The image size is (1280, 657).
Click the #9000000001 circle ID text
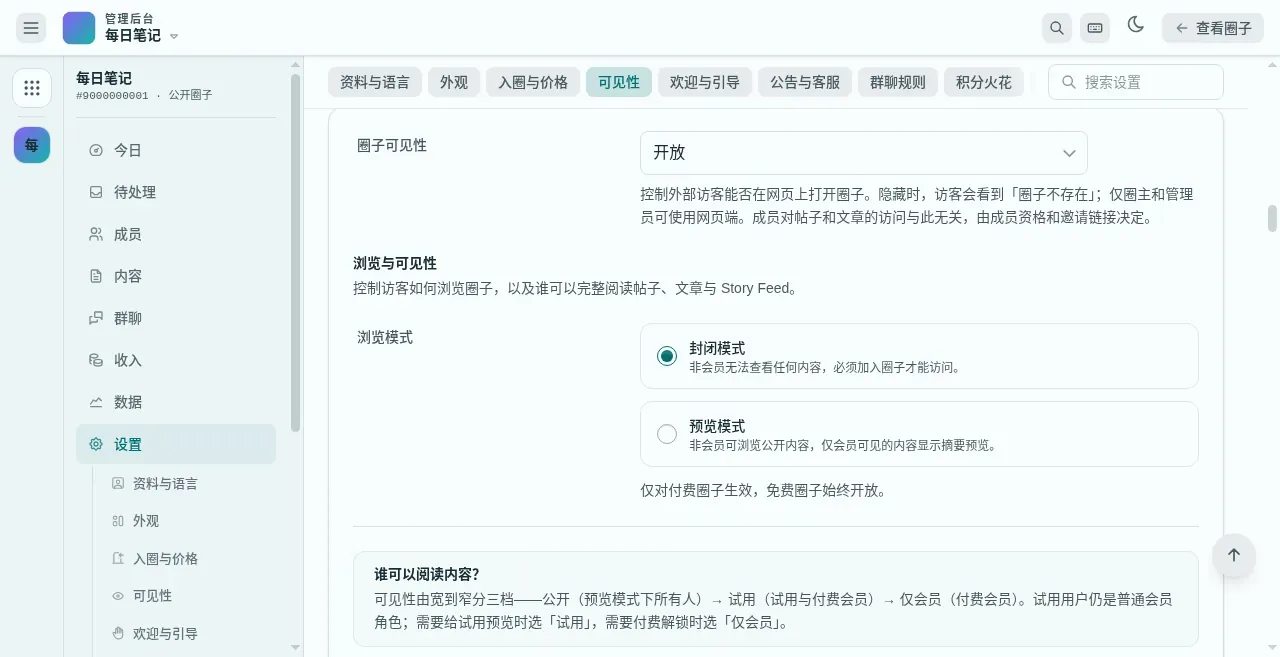click(112, 96)
